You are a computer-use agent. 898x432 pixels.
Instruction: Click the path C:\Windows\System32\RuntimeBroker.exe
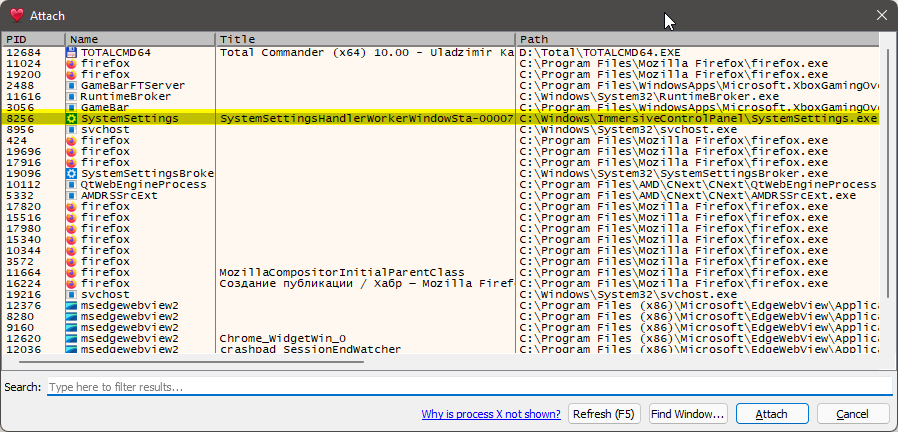pos(649,96)
